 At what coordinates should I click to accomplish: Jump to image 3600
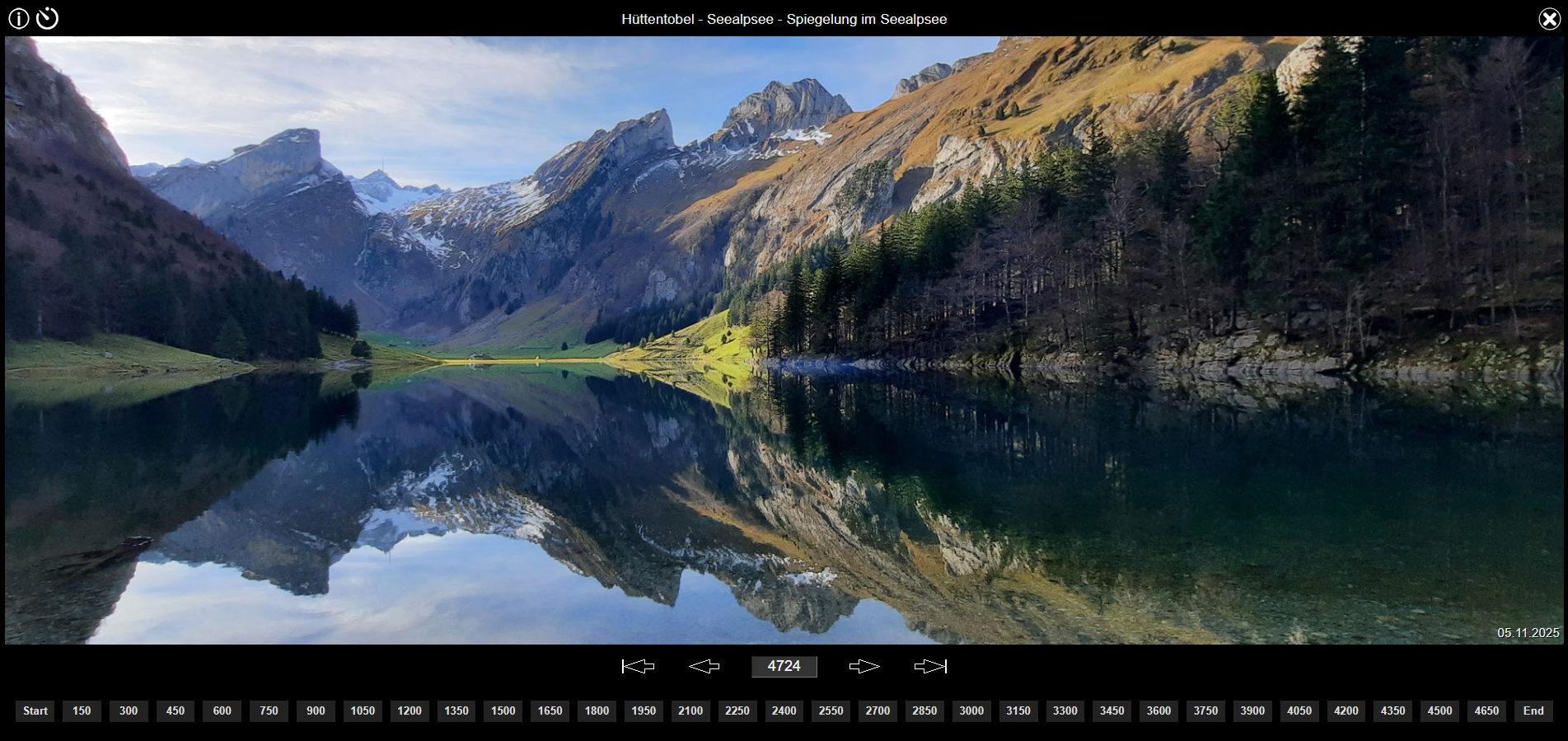pos(1158,711)
